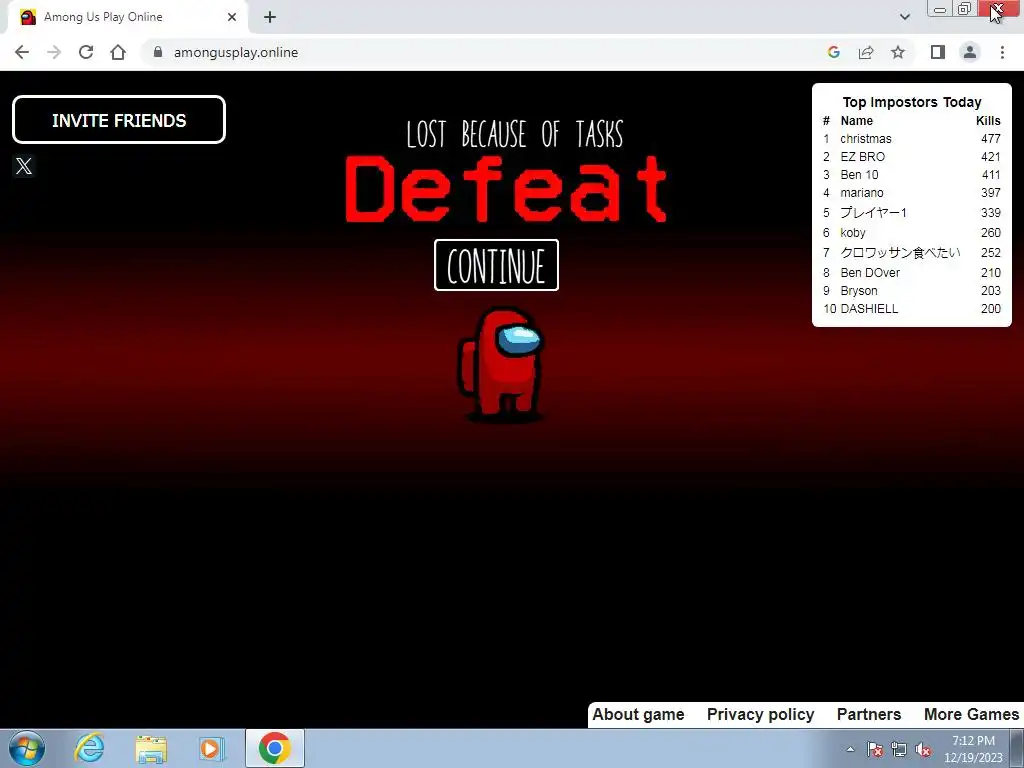Click the browser forward arrow

pos(54,52)
